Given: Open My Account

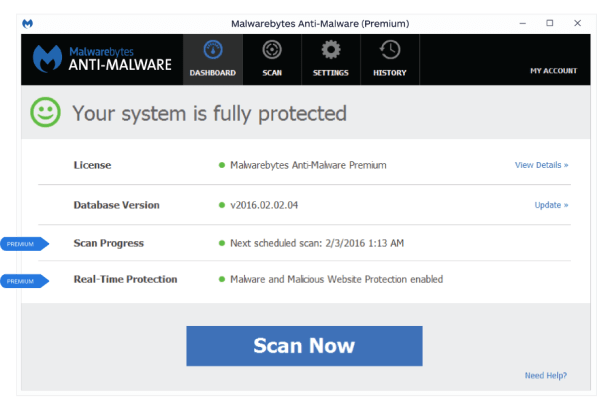Looking at the screenshot, I should (x=553, y=71).
